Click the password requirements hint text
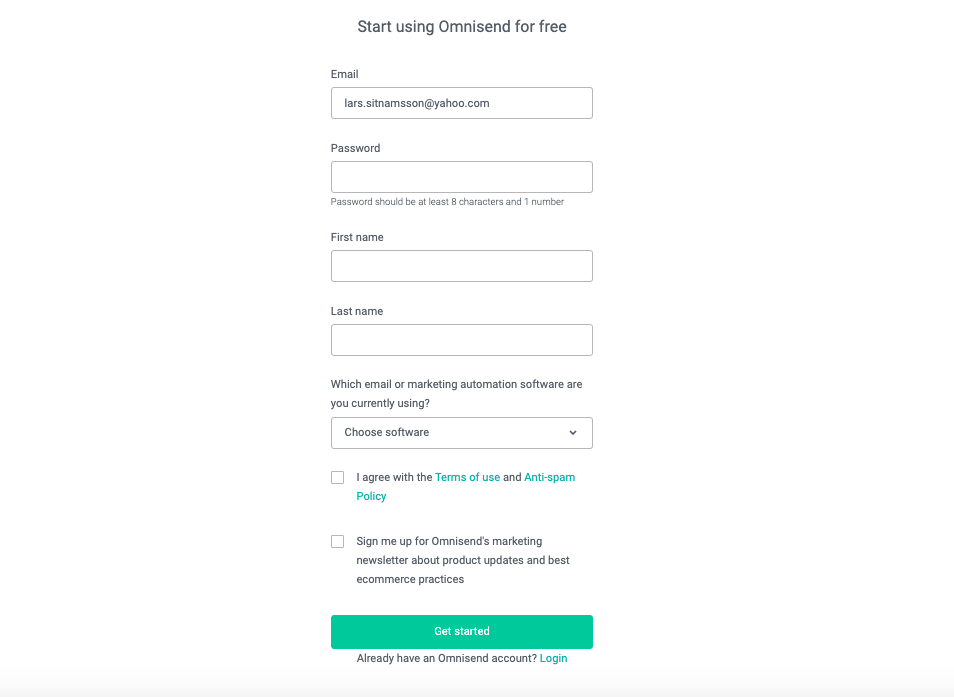954x697 pixels. pyautogui.click(x=447, y=202)
